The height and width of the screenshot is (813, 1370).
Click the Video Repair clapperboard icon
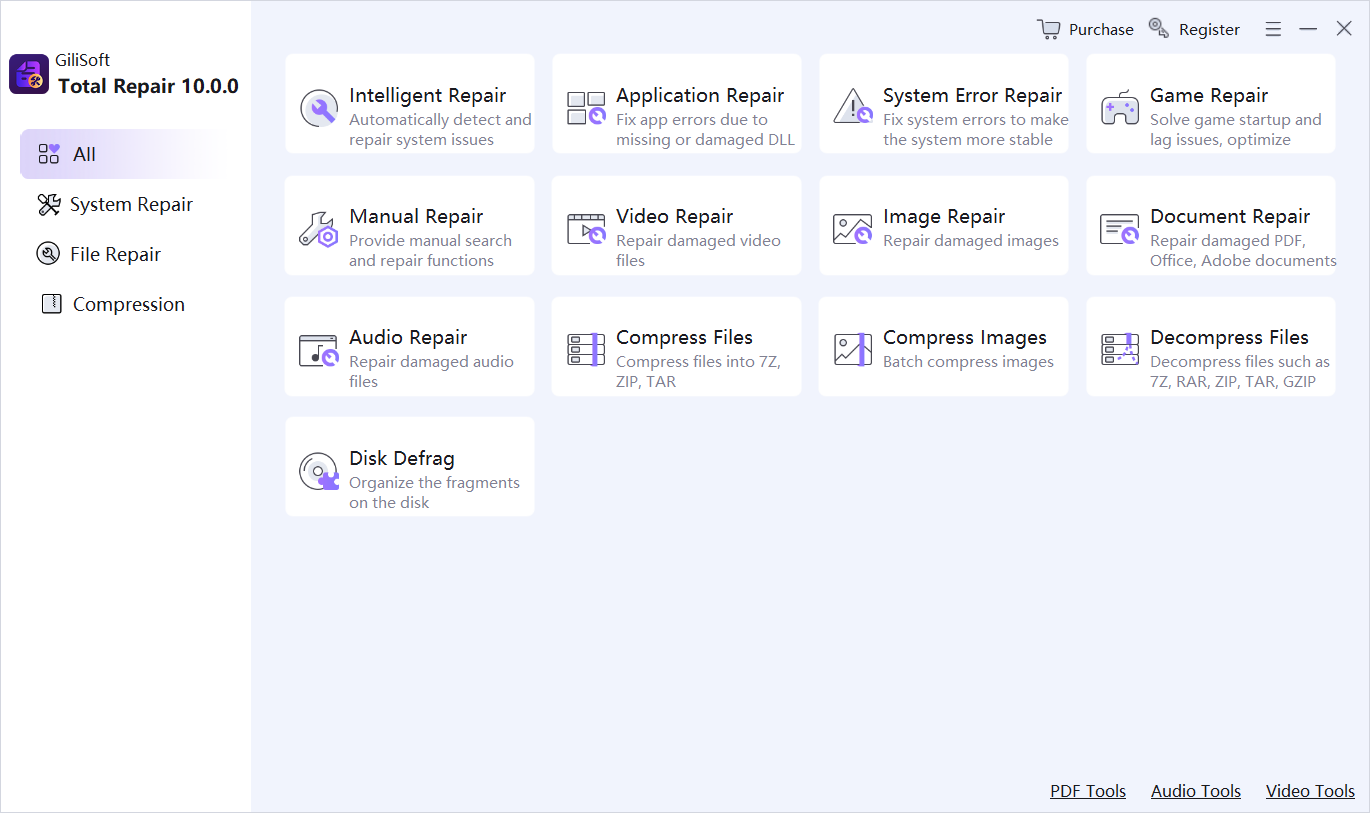click(x=586, y=229)
